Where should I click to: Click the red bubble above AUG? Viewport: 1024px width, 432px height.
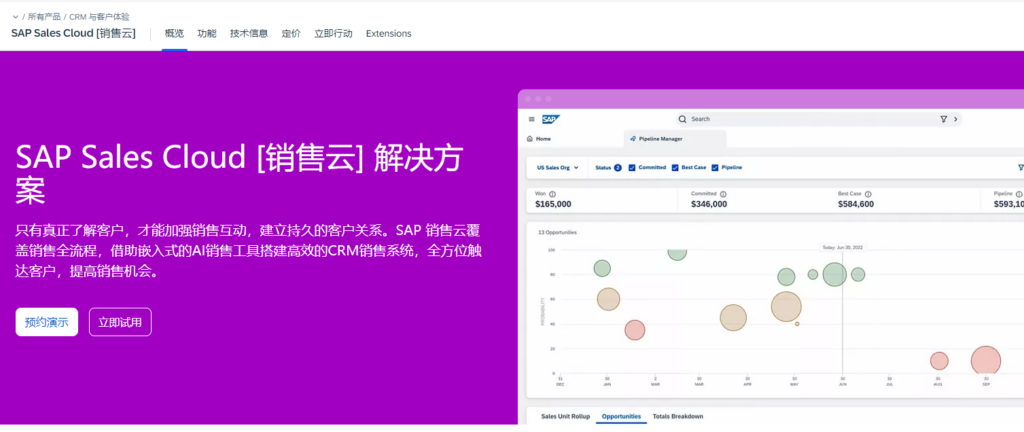[x=938, y=361]
